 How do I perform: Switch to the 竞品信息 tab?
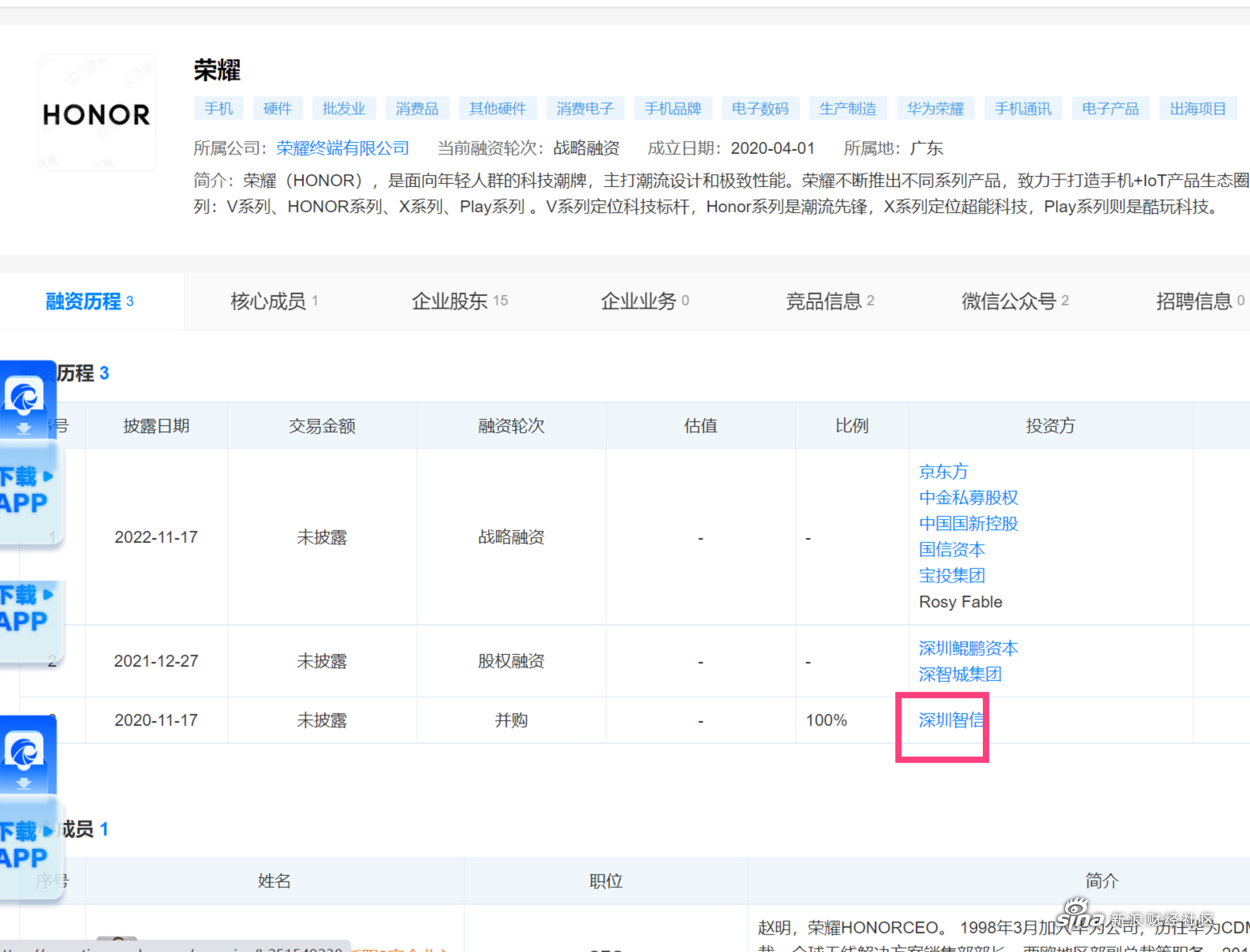click(830, 301)
